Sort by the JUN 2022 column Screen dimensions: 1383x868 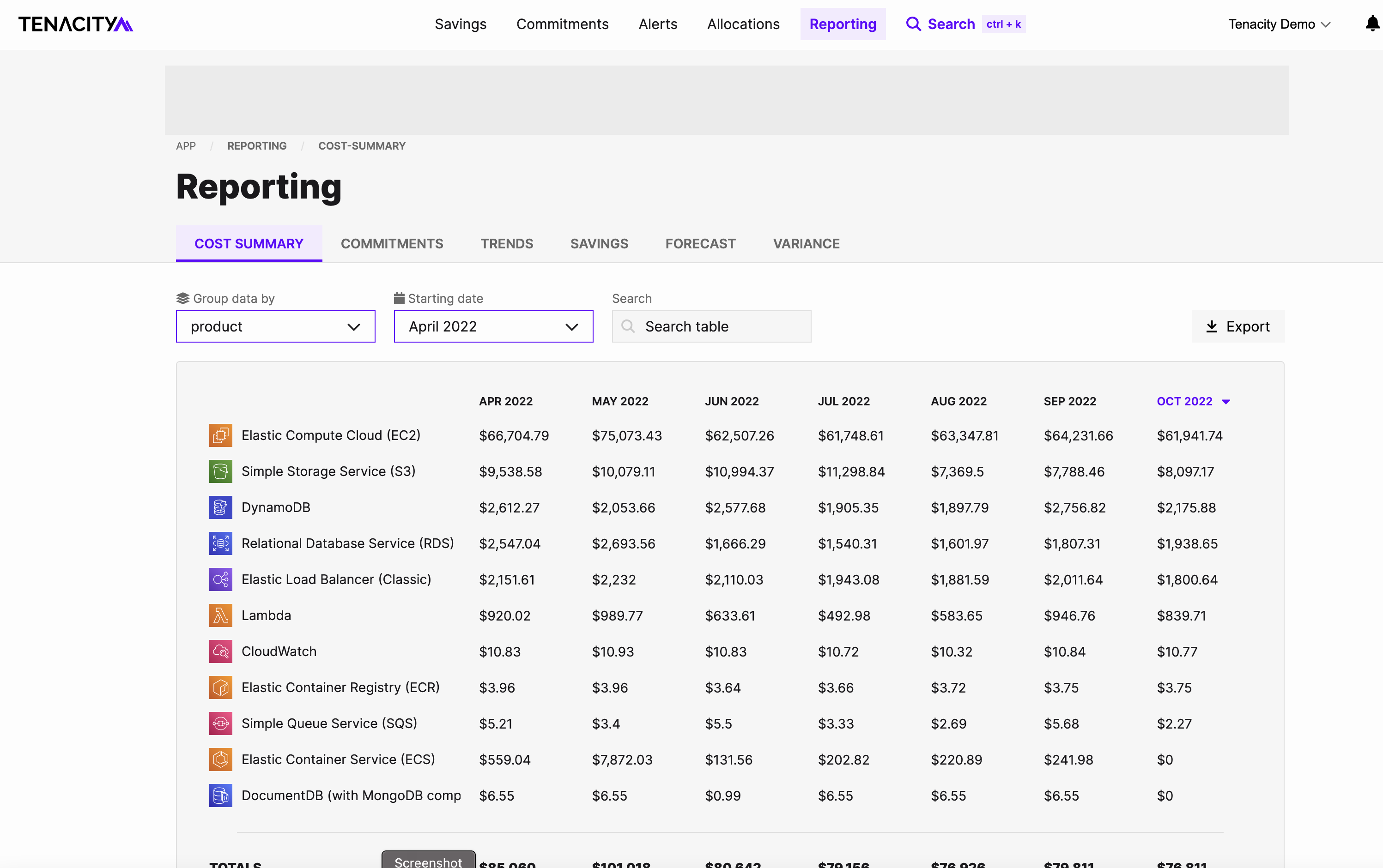pos(732,401)
